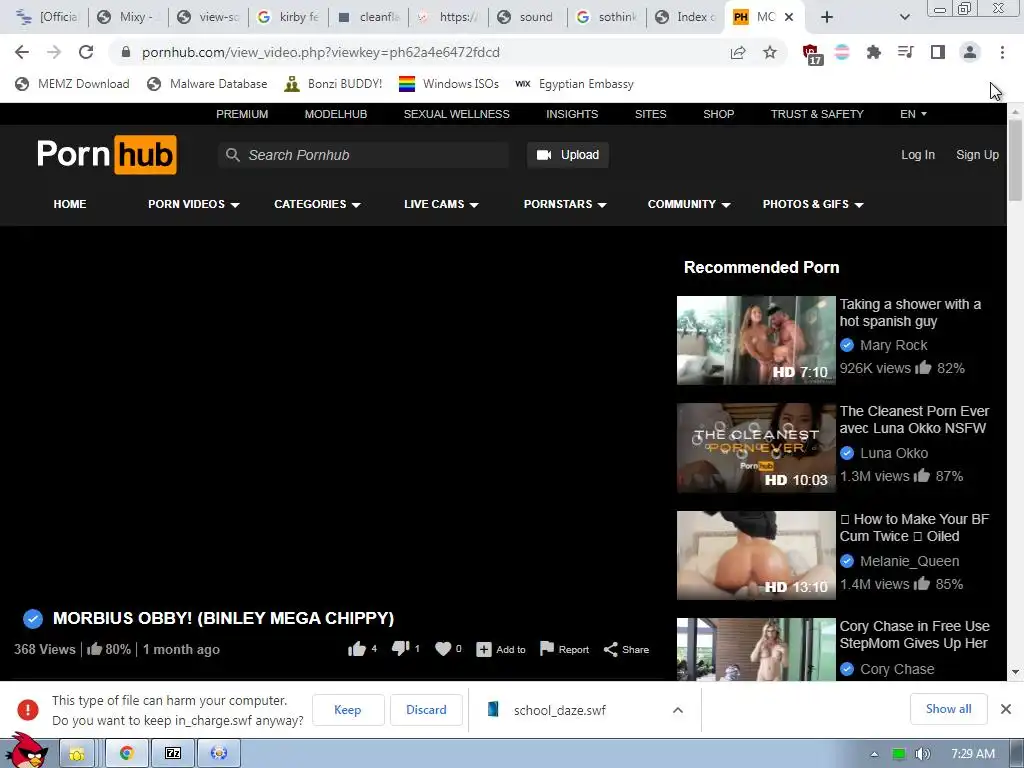
Task: Click the volume speaker tray icon
Action: (x=922, y=754)
